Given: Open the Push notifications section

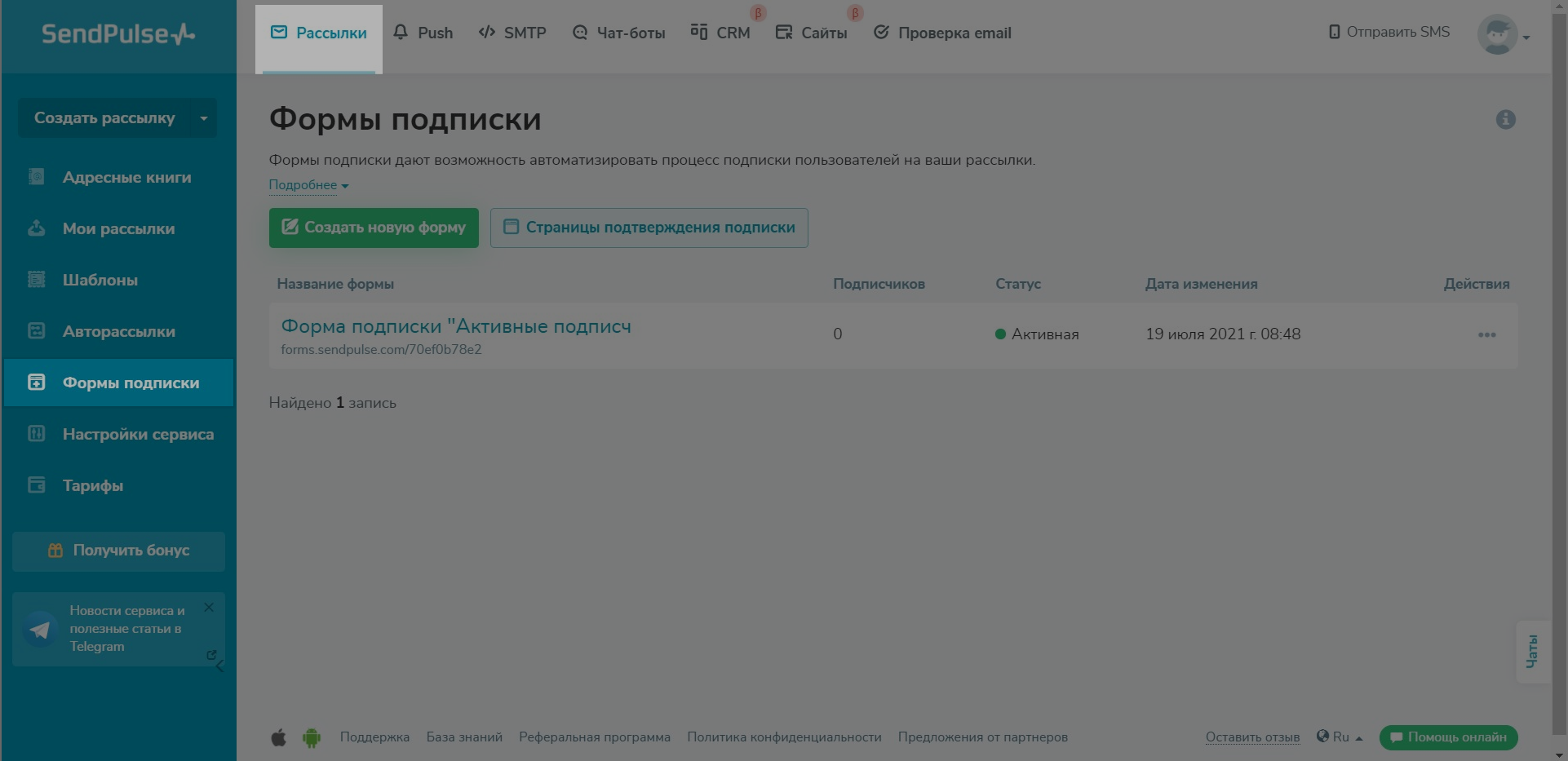Looking at the screenshot, I should click(423, 33).
